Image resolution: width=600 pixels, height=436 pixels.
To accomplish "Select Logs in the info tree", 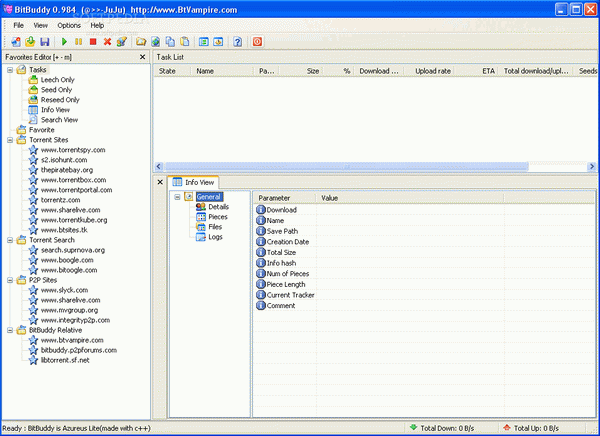I will (x=215, y=237).
